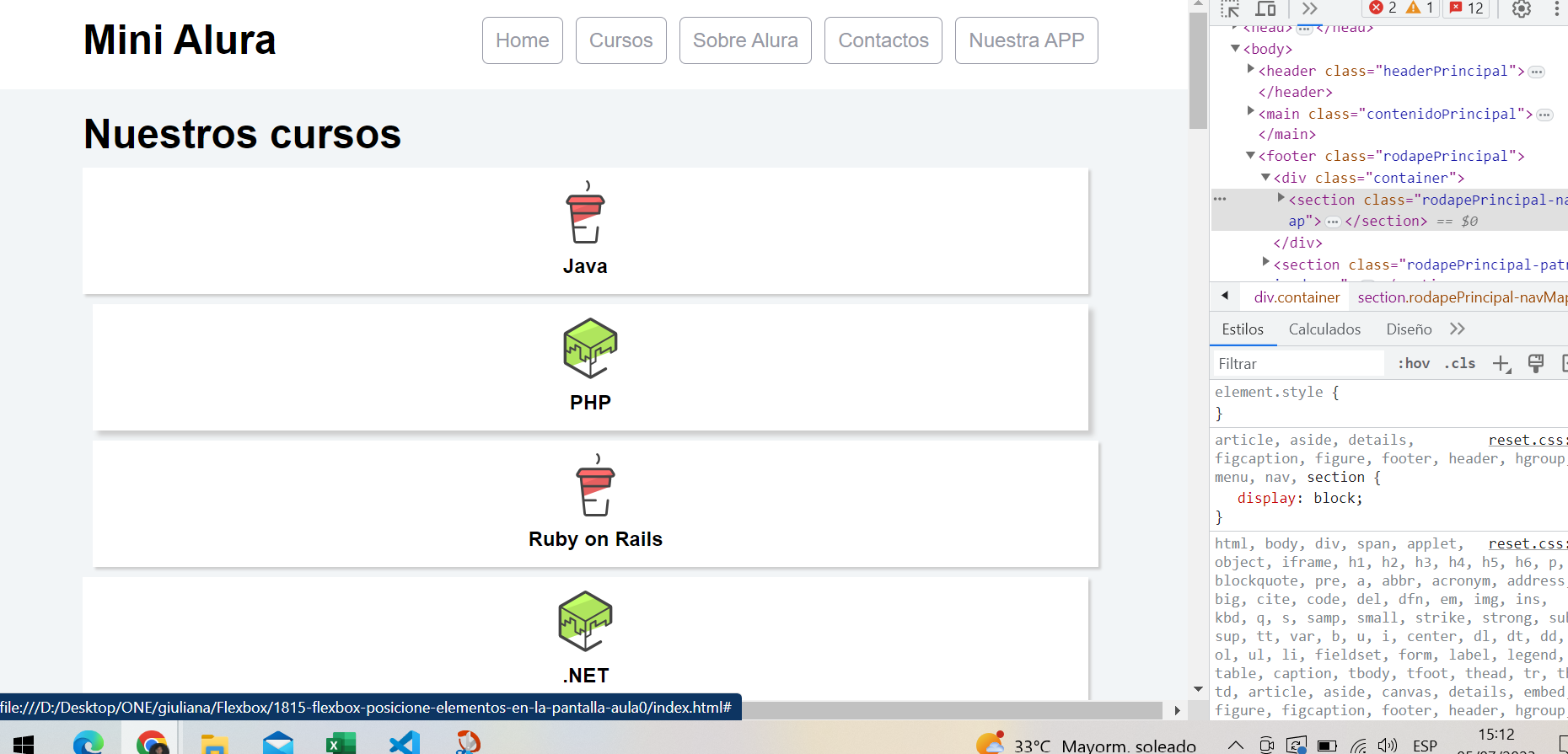Collapse the body element node
The height and width of the screenshot is (754, 1568).
tap(1235, 49)
